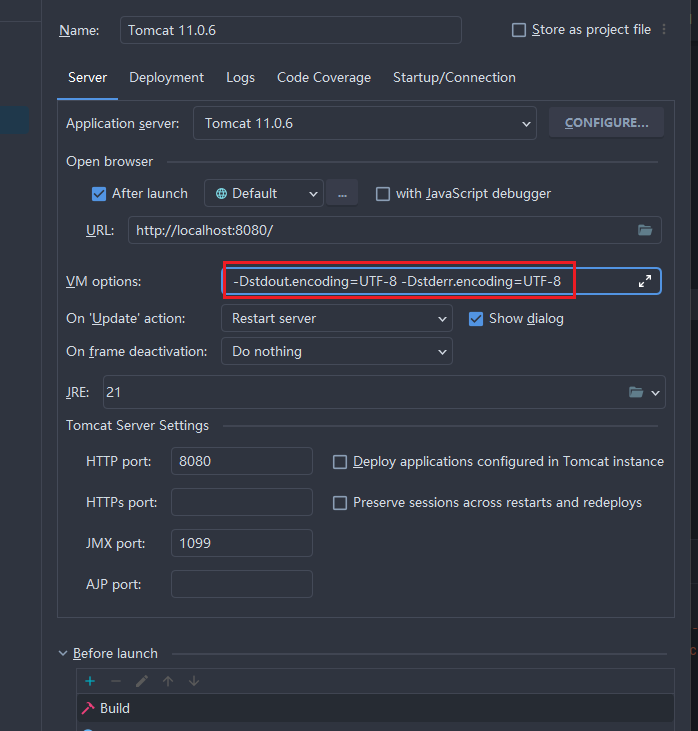The width and height of the screenshot is (698, 731).
Task: Switch to the Deployment tab
Action: click(166, 77)
